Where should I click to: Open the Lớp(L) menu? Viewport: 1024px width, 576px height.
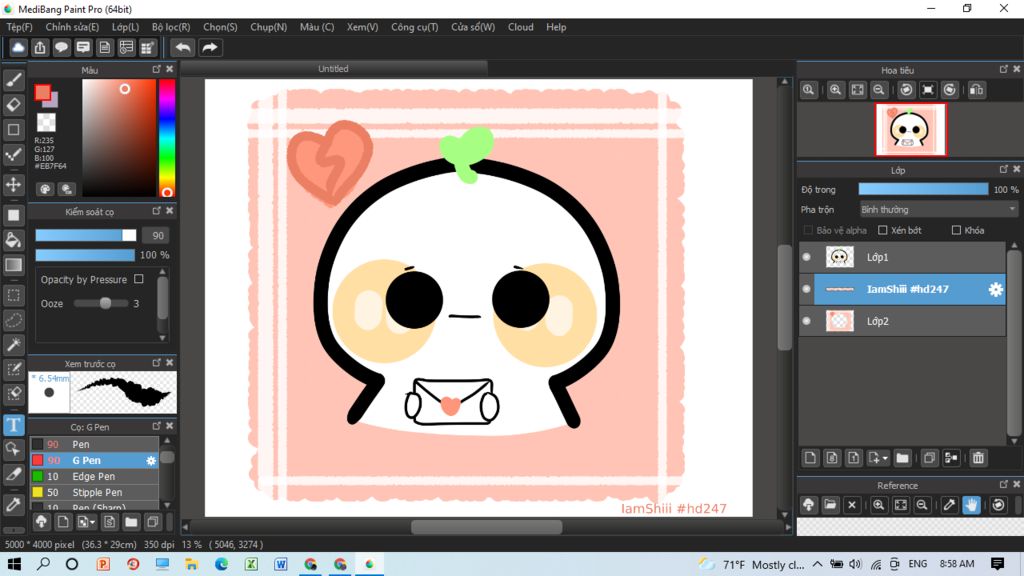point(125,27)
